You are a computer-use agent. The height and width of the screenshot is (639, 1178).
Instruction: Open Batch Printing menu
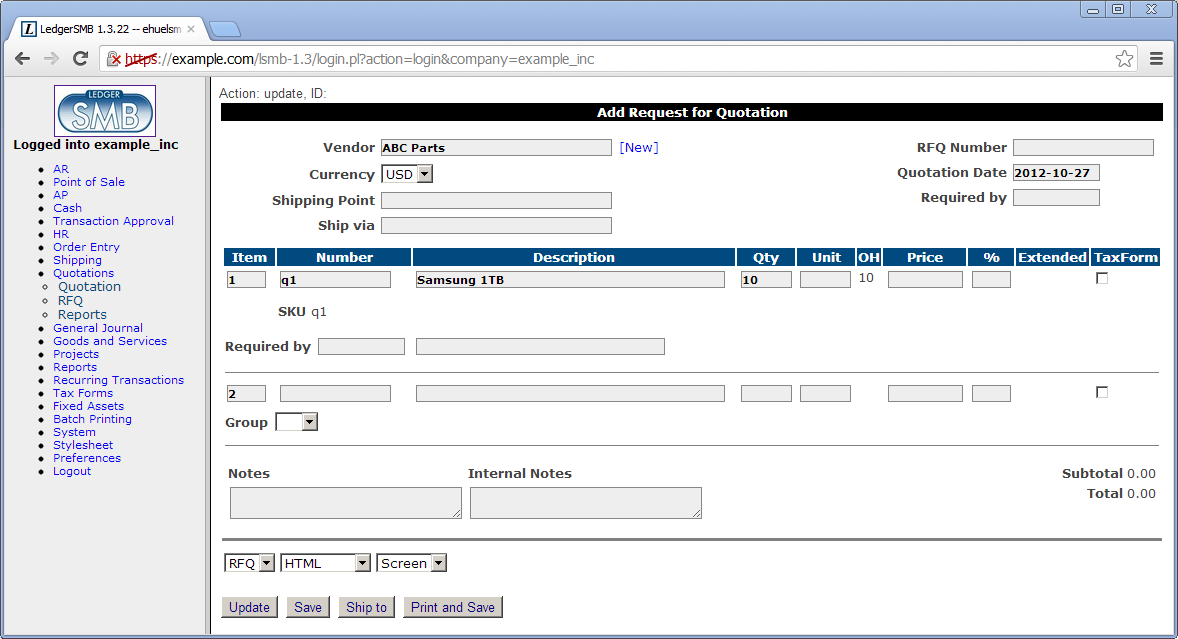(x=92, y=419)
